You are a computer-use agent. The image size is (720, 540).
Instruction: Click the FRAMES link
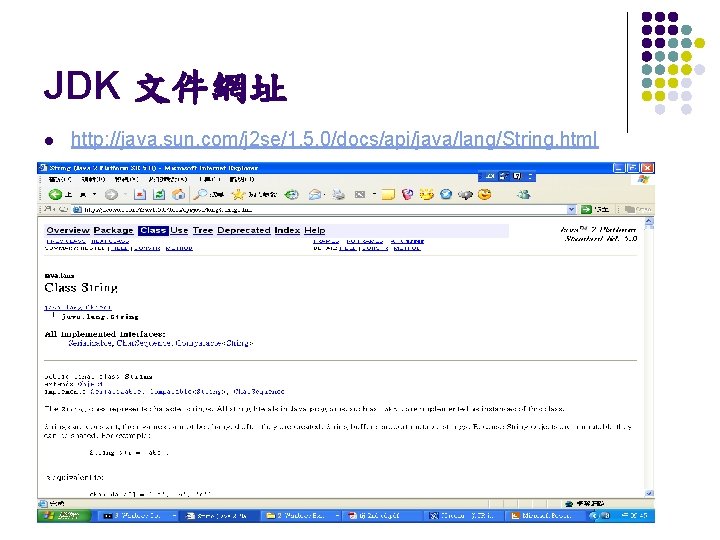coord(326,241)
